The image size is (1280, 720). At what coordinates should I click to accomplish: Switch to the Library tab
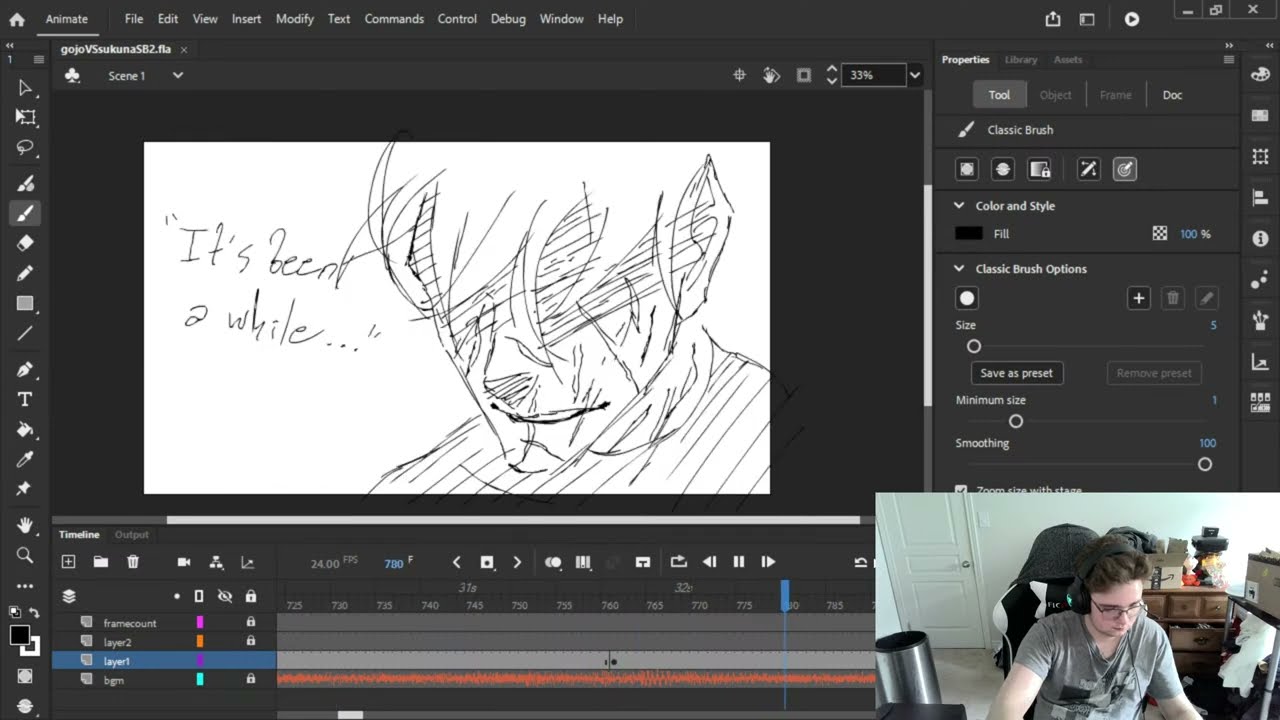pos(1021,60)
